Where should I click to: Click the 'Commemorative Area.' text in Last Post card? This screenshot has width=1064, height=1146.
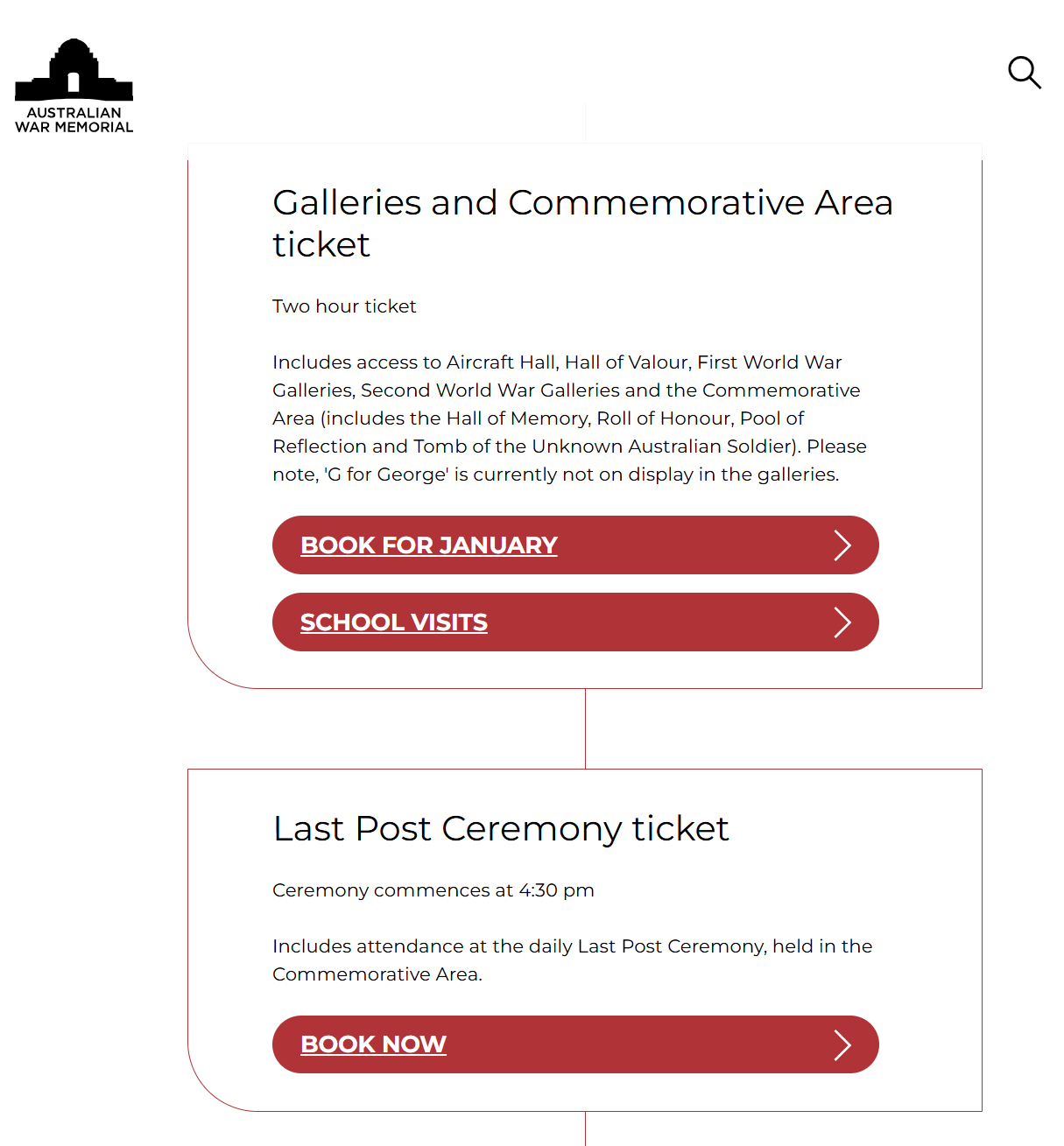pos(377,974)
